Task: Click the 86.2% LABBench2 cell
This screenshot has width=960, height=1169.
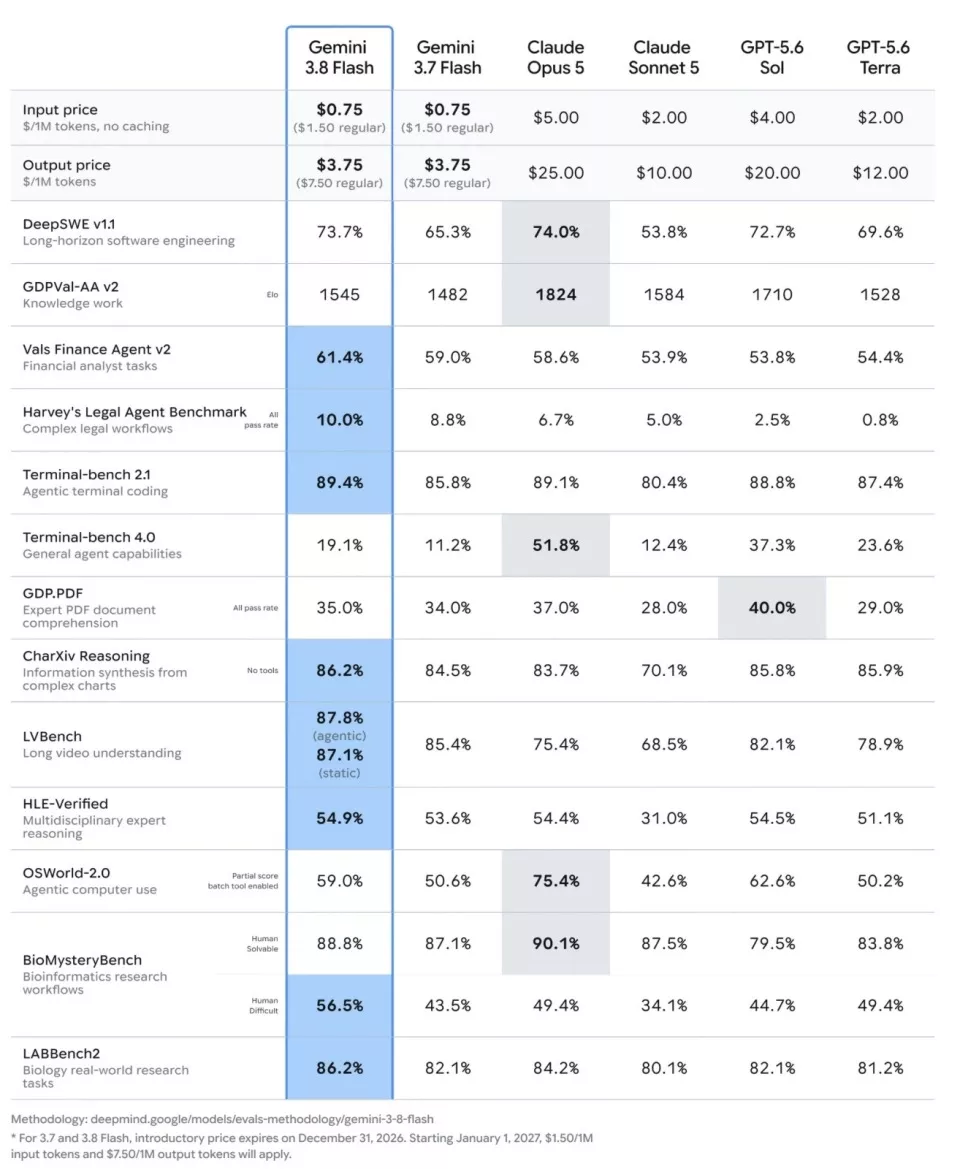Action: coord(340,1068)
